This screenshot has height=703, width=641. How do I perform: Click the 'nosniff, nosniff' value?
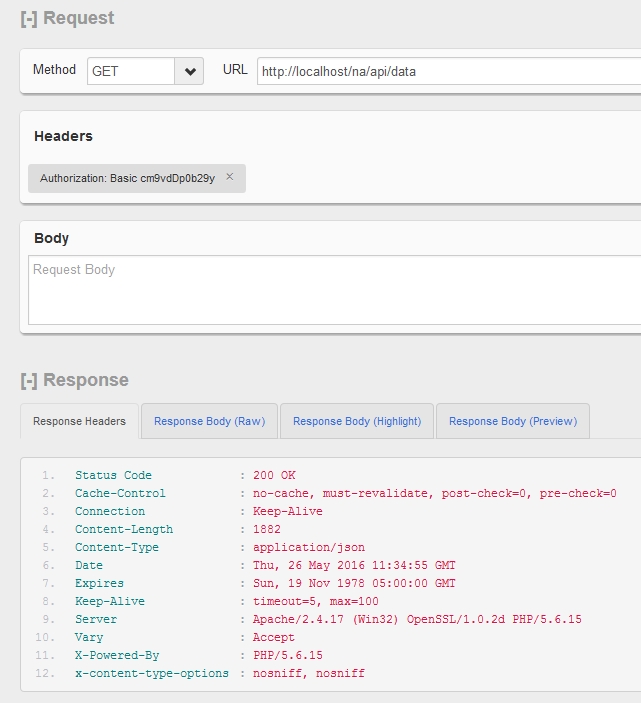[x=309, y=673]
